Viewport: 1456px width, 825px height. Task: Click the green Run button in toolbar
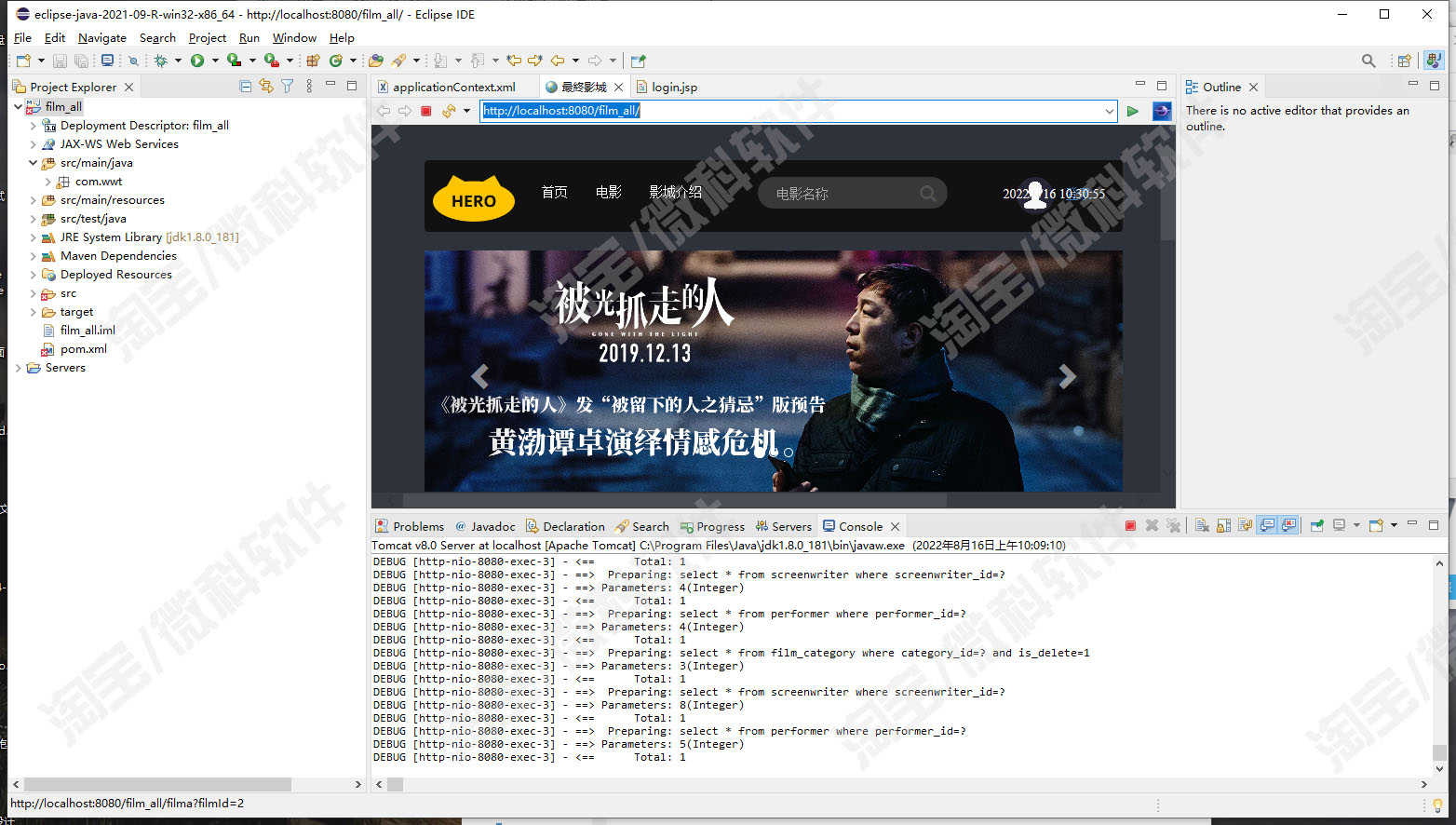pos(197,61)
